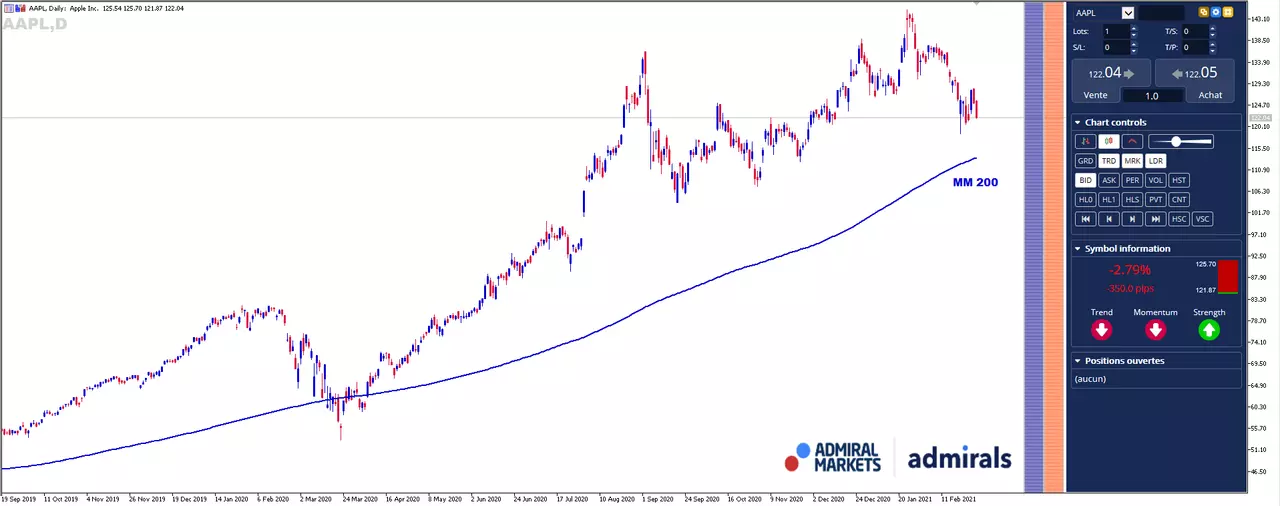
Task: Increase Lots with up stepper
Action: pyautogui.click(x=1134, y=28)
